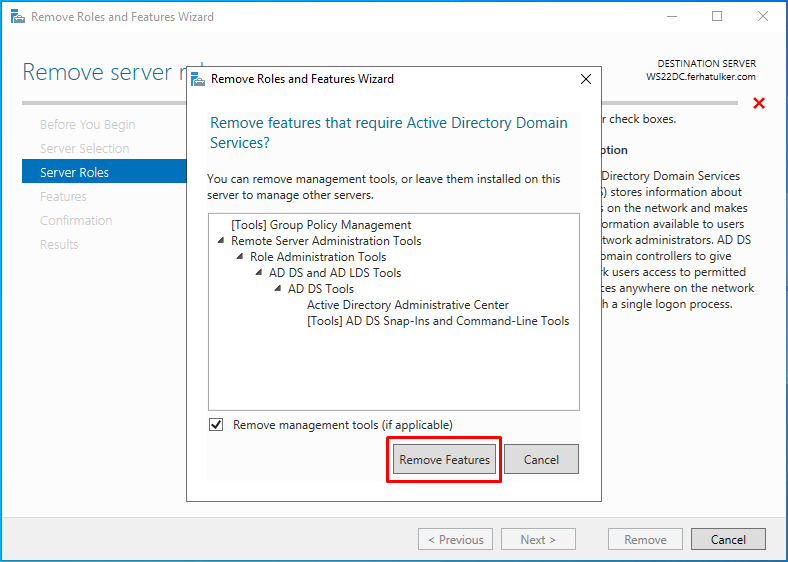Click the Remove Features button
This screenshot has height=562, width=788.
[444, 459]
